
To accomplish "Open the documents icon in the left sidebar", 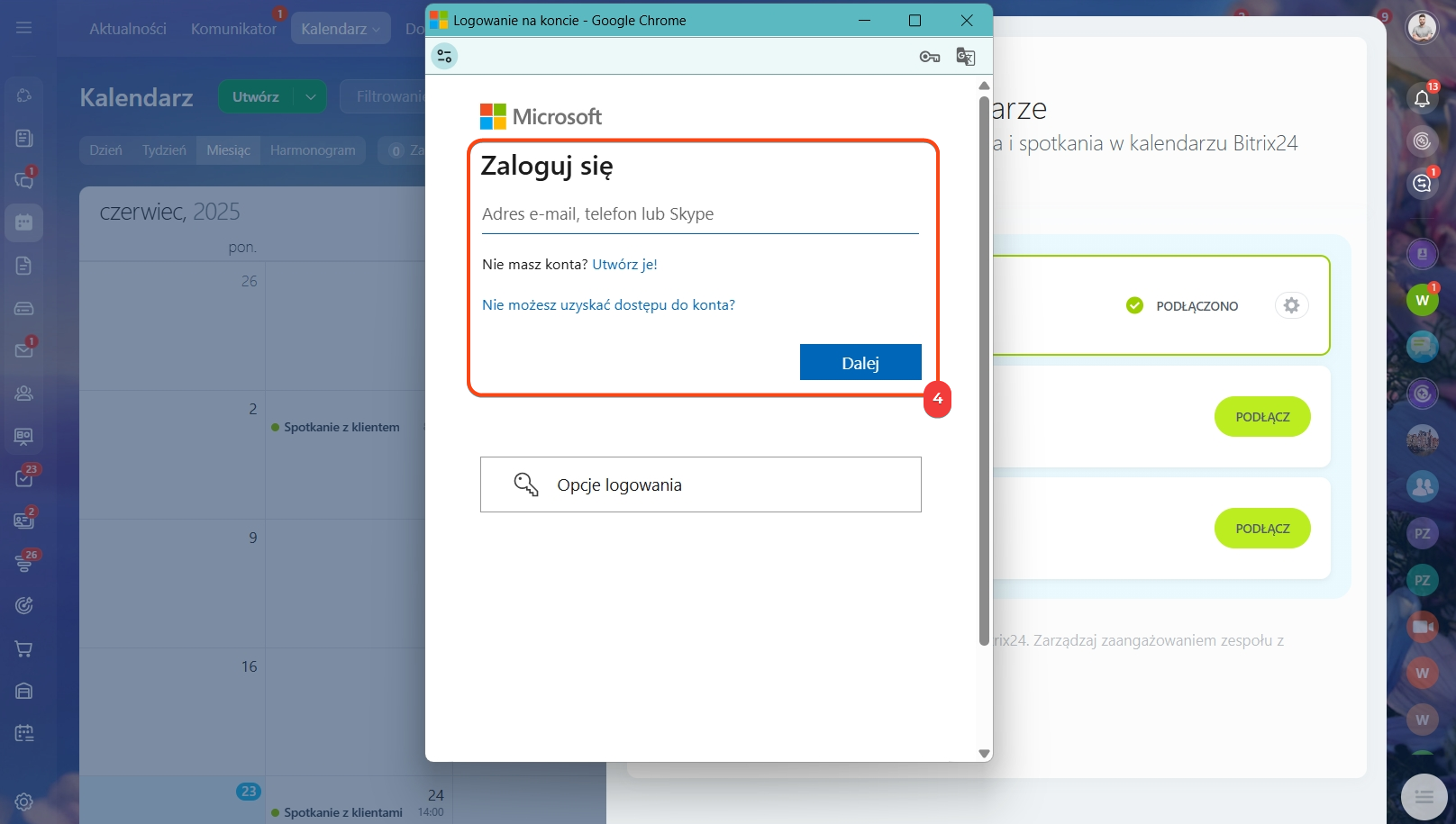I will coord(24,266).
